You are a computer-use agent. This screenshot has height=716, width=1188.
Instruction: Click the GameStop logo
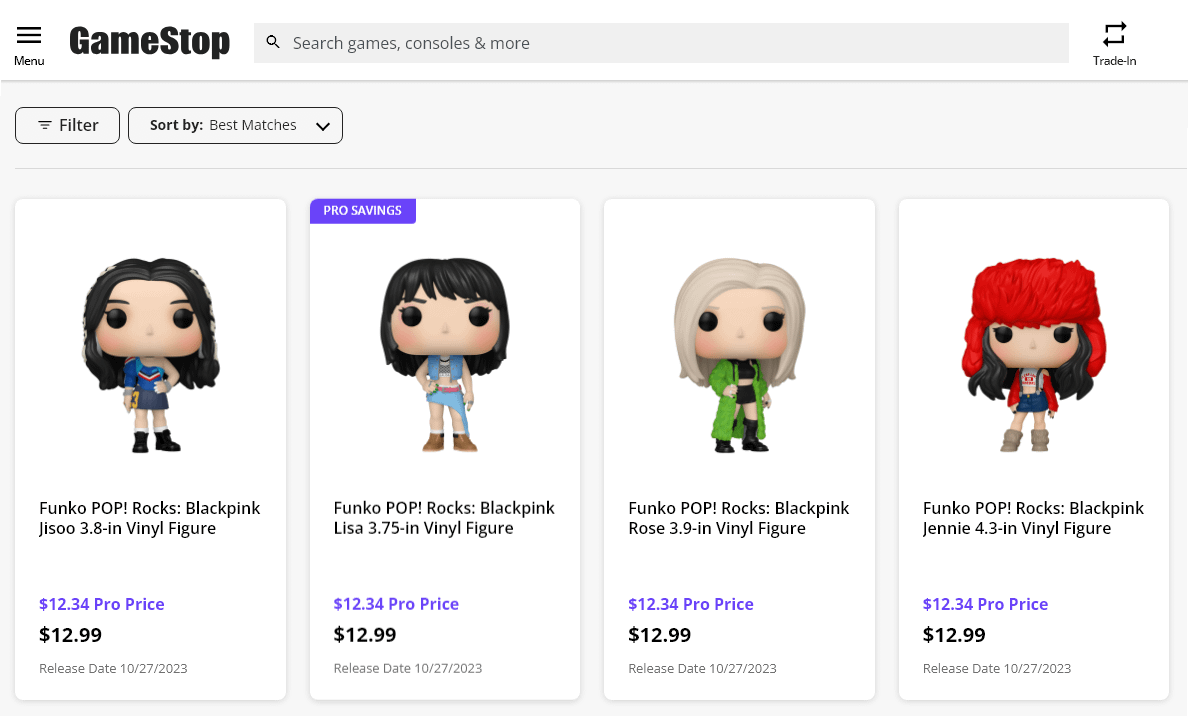(x=148, y=42)
